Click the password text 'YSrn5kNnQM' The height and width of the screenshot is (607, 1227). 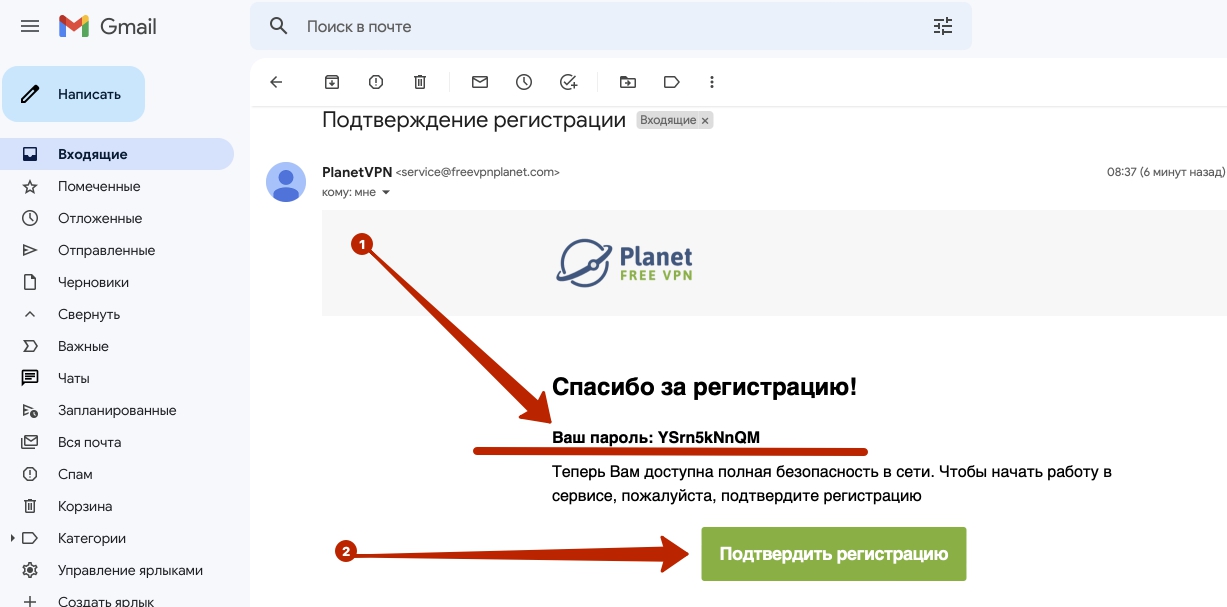point(709,437)
